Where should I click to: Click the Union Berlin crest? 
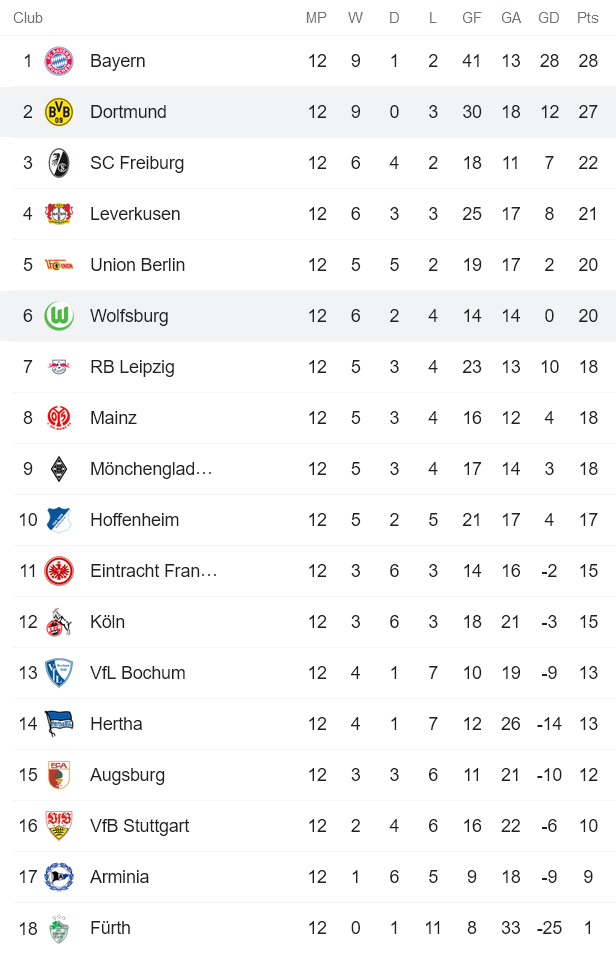click(x=59, y=264)
